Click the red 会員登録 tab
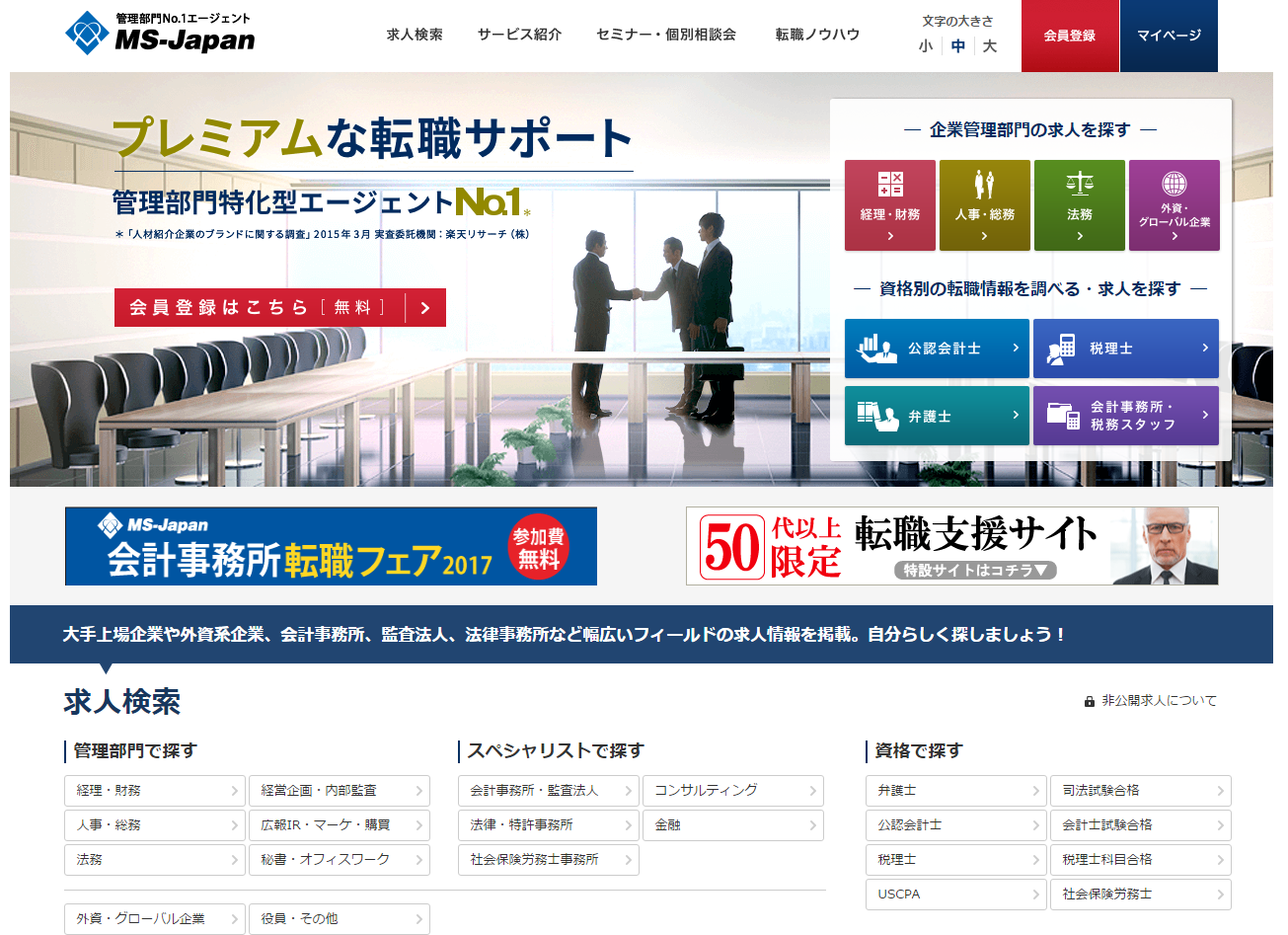The width and height of the screenshot is (1288, 935). 1070,36
